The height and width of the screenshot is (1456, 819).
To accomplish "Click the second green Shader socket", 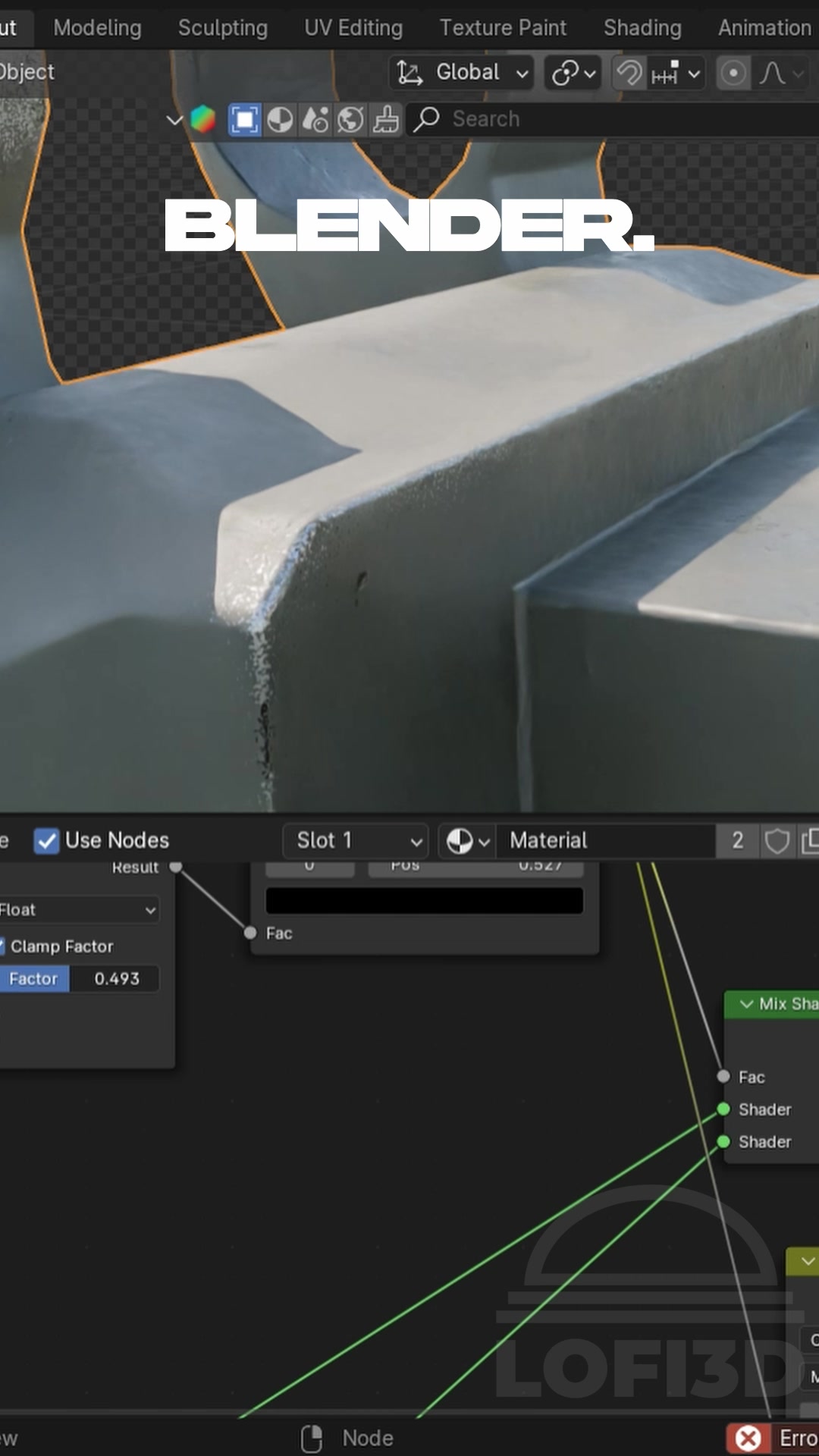I will [723, 1141].
